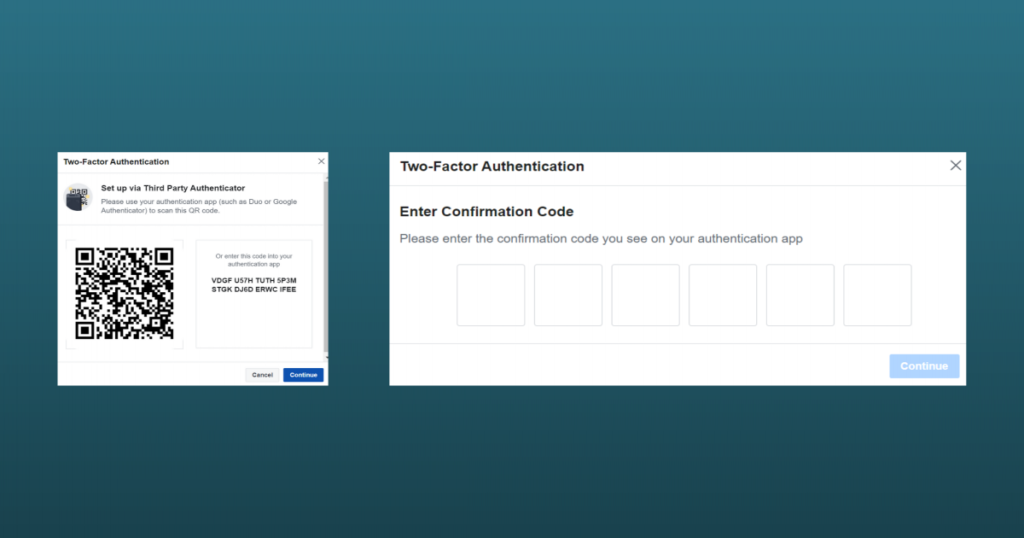
Task: Click the third confirmation code digit box
Action: coord(645,295)
